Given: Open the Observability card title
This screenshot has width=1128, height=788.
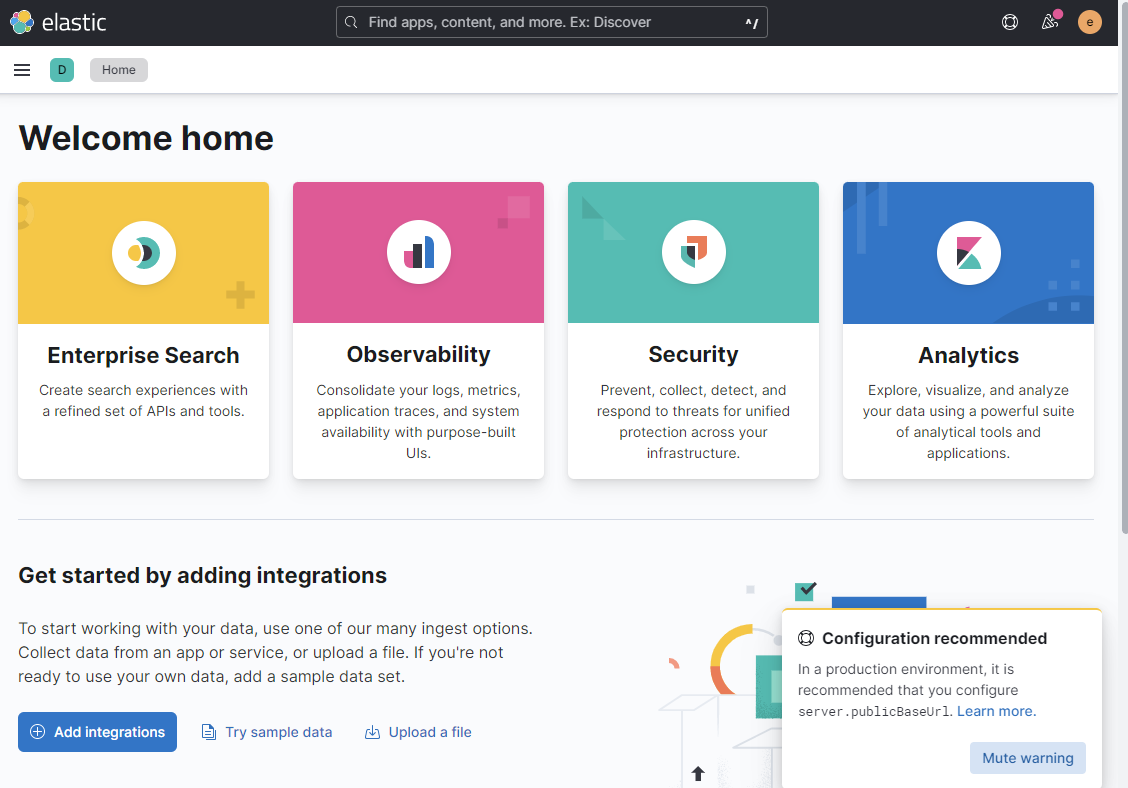Looking at the screenshot, I should 419,354.
